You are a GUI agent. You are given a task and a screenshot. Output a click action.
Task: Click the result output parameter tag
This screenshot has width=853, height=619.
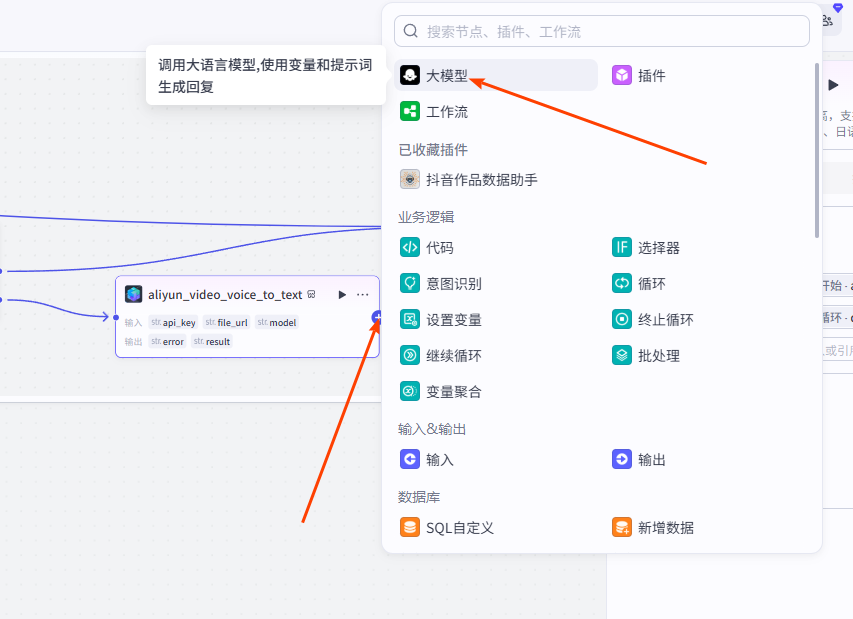[x=212, y=342]
